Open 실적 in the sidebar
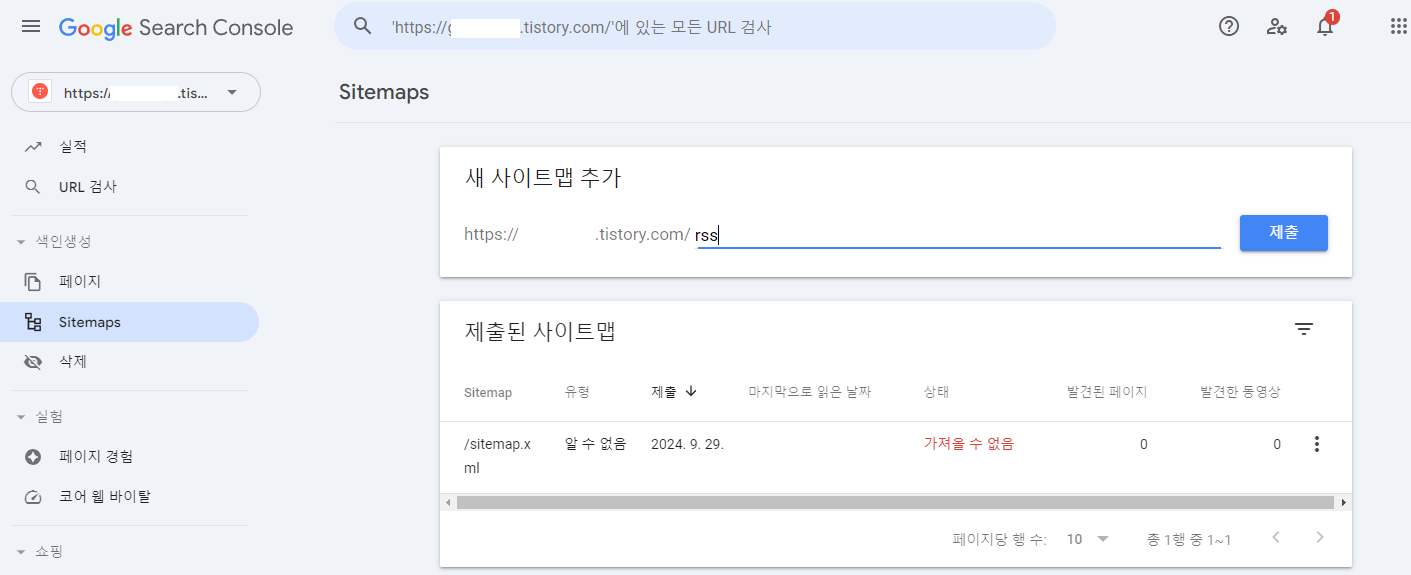The width and height of the screenshot is (1411, 575). (130, 147)
